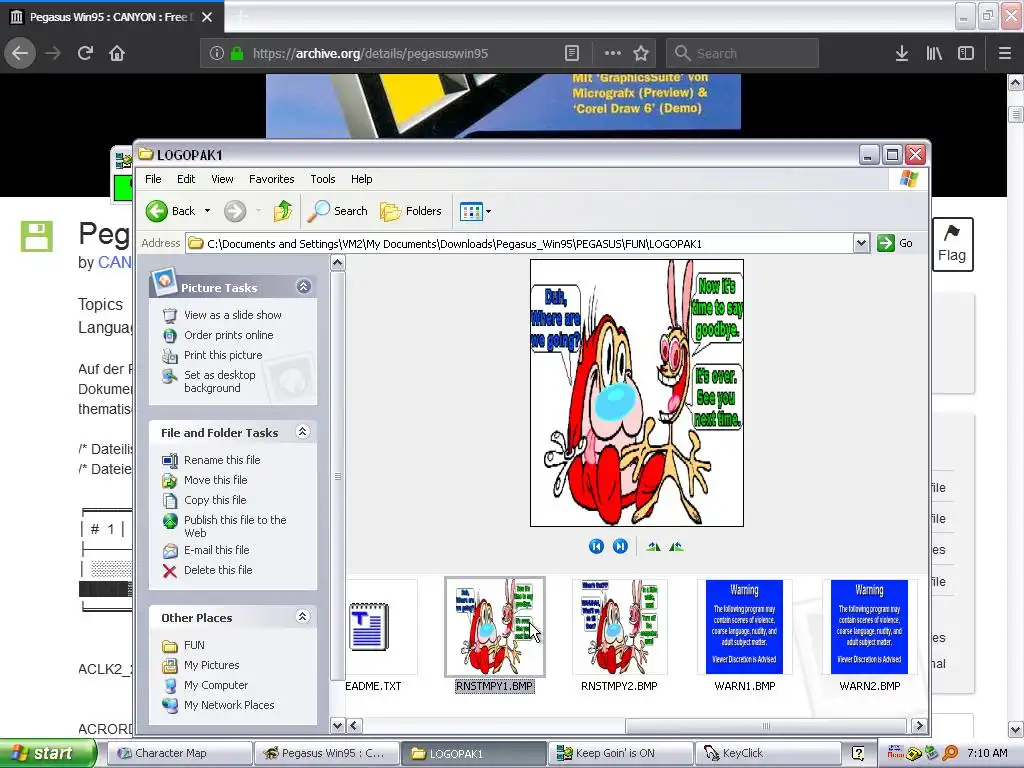
Task: Toggle the Folders pane button
Action: pyautogui.click(x=411, y=211)
